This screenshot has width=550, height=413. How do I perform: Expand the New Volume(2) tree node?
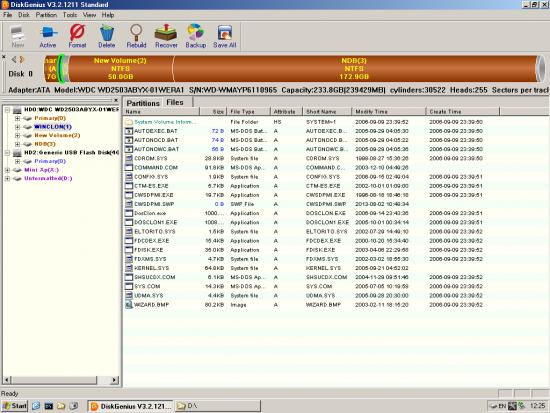[x=17, y=135]
